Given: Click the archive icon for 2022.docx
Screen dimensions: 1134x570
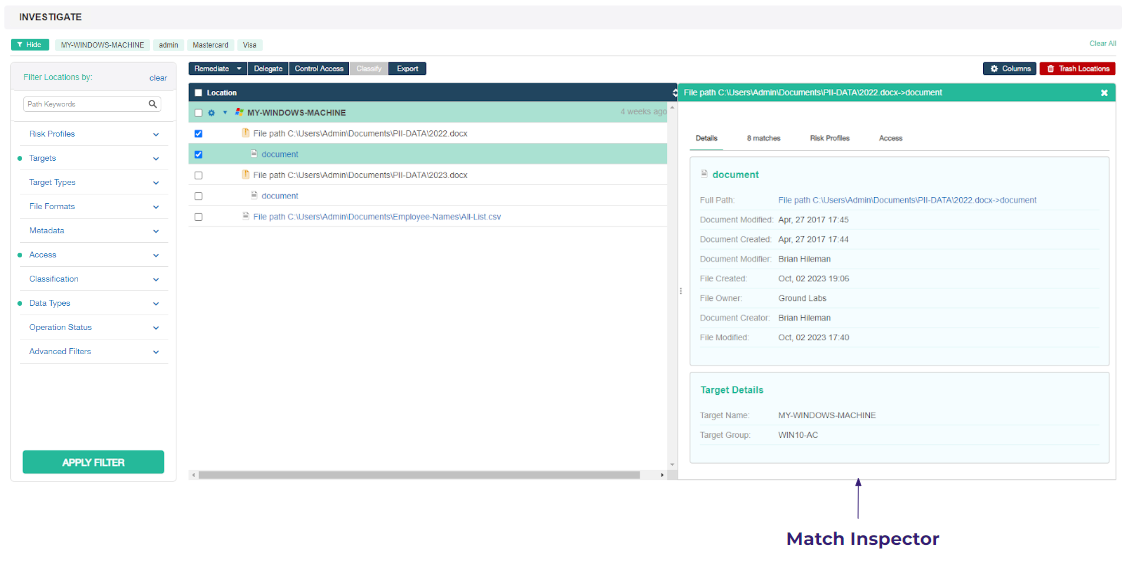Looking at the screenshot, I should click(245, 133).
